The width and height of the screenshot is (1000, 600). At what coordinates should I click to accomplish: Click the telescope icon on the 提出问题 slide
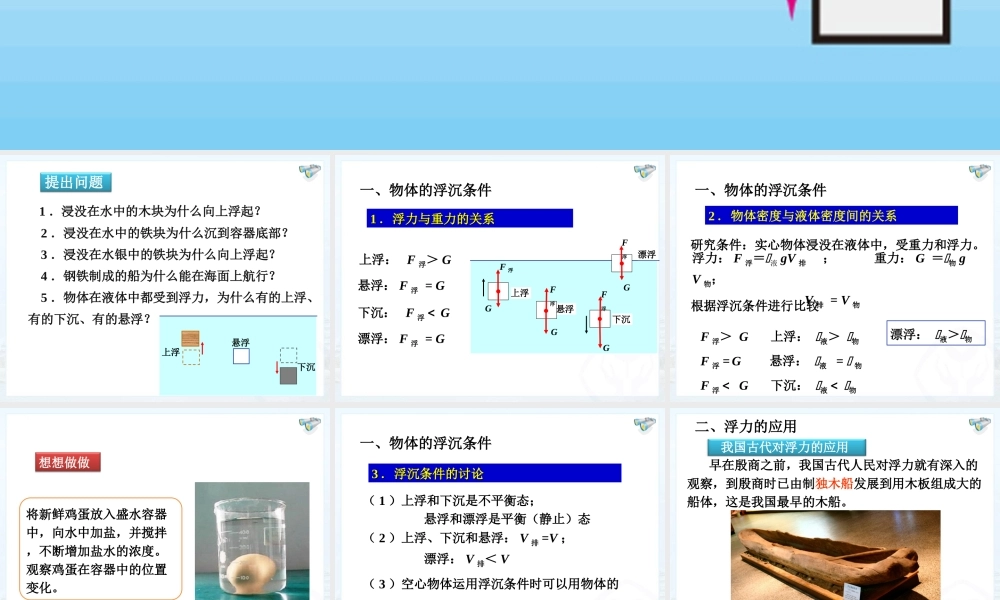310,172
